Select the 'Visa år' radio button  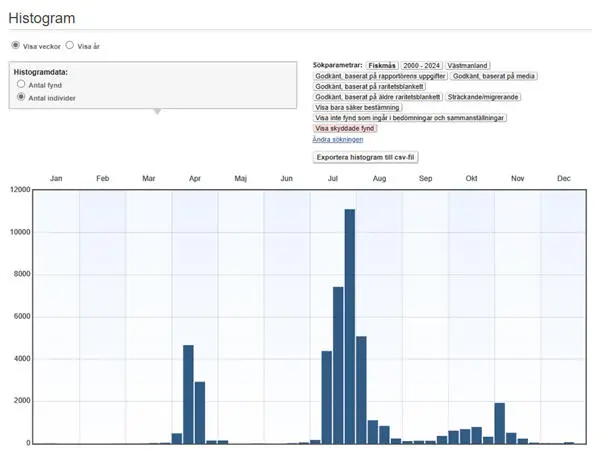tap(69, 45)
